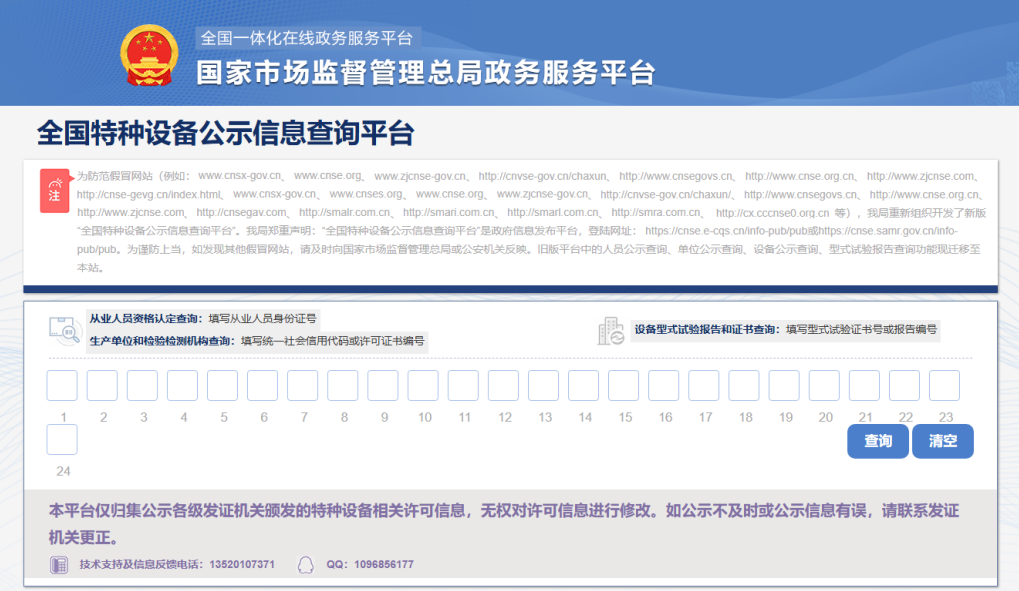
Task: Focus input box number 1
Action: 62,386
